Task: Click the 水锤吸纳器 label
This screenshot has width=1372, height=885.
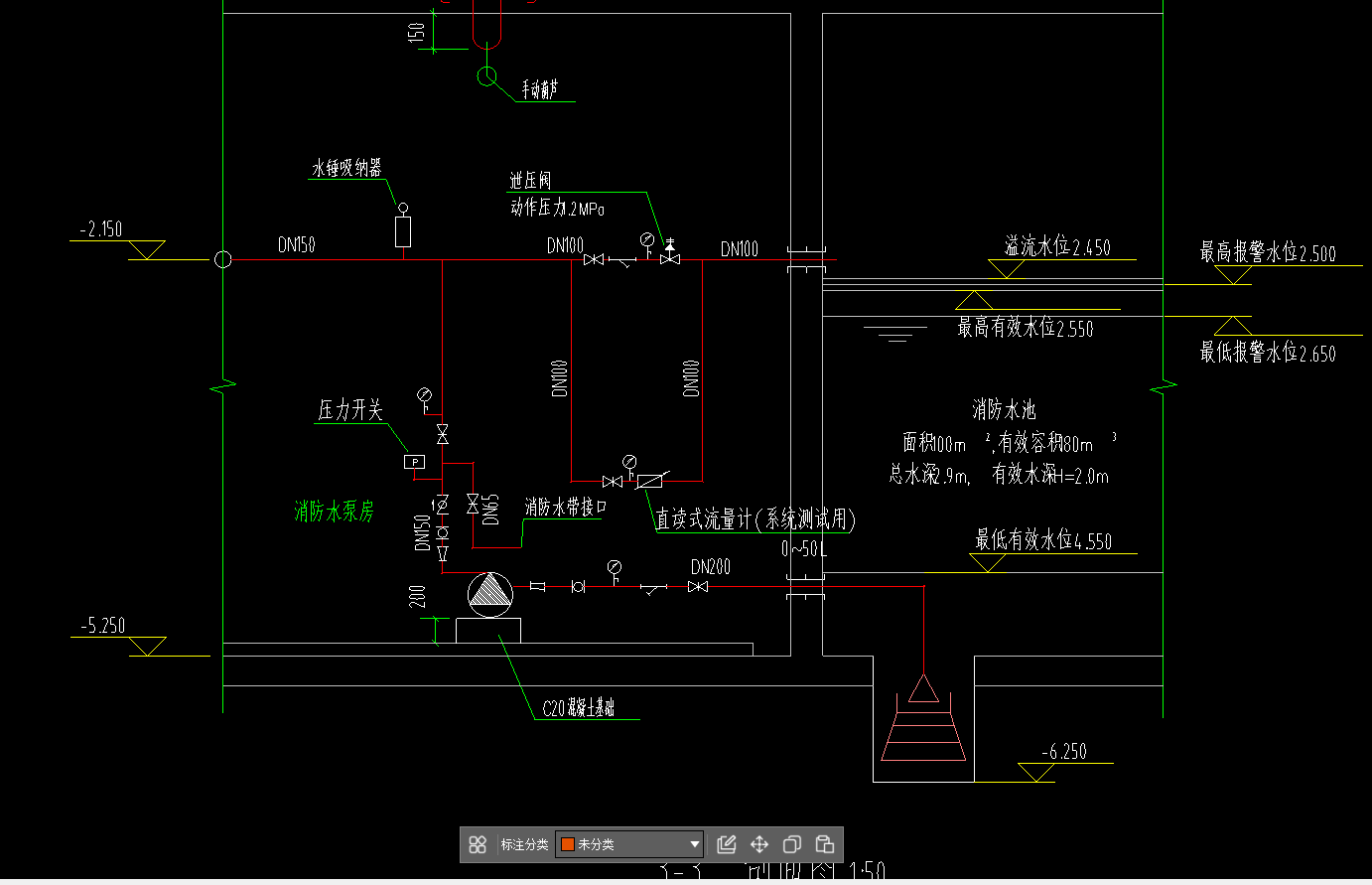Action: (347, 168)
